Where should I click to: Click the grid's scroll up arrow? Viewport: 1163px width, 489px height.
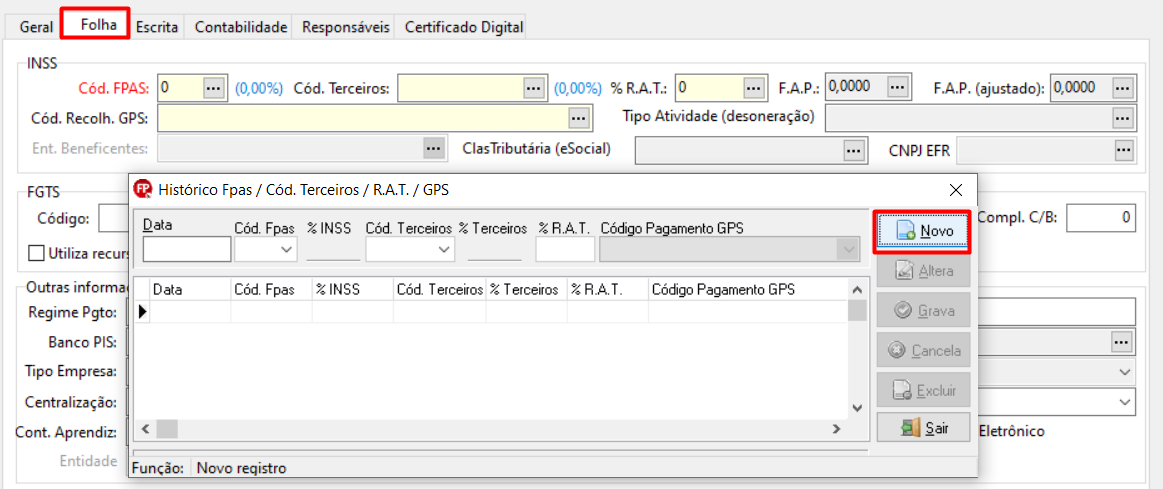tap(857, 290)
